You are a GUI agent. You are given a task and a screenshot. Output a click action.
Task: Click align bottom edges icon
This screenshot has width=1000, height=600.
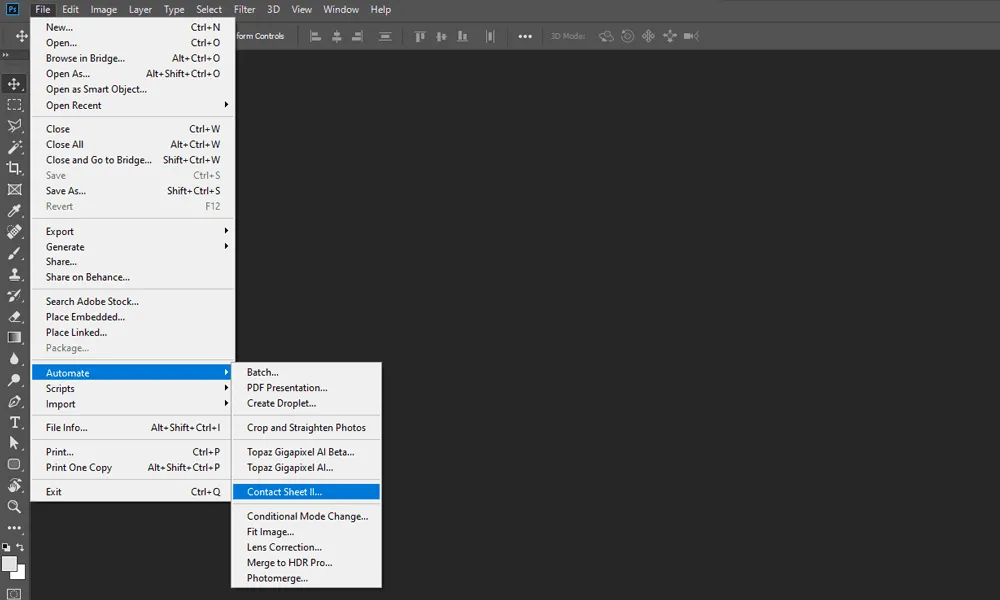pos(462,36)
